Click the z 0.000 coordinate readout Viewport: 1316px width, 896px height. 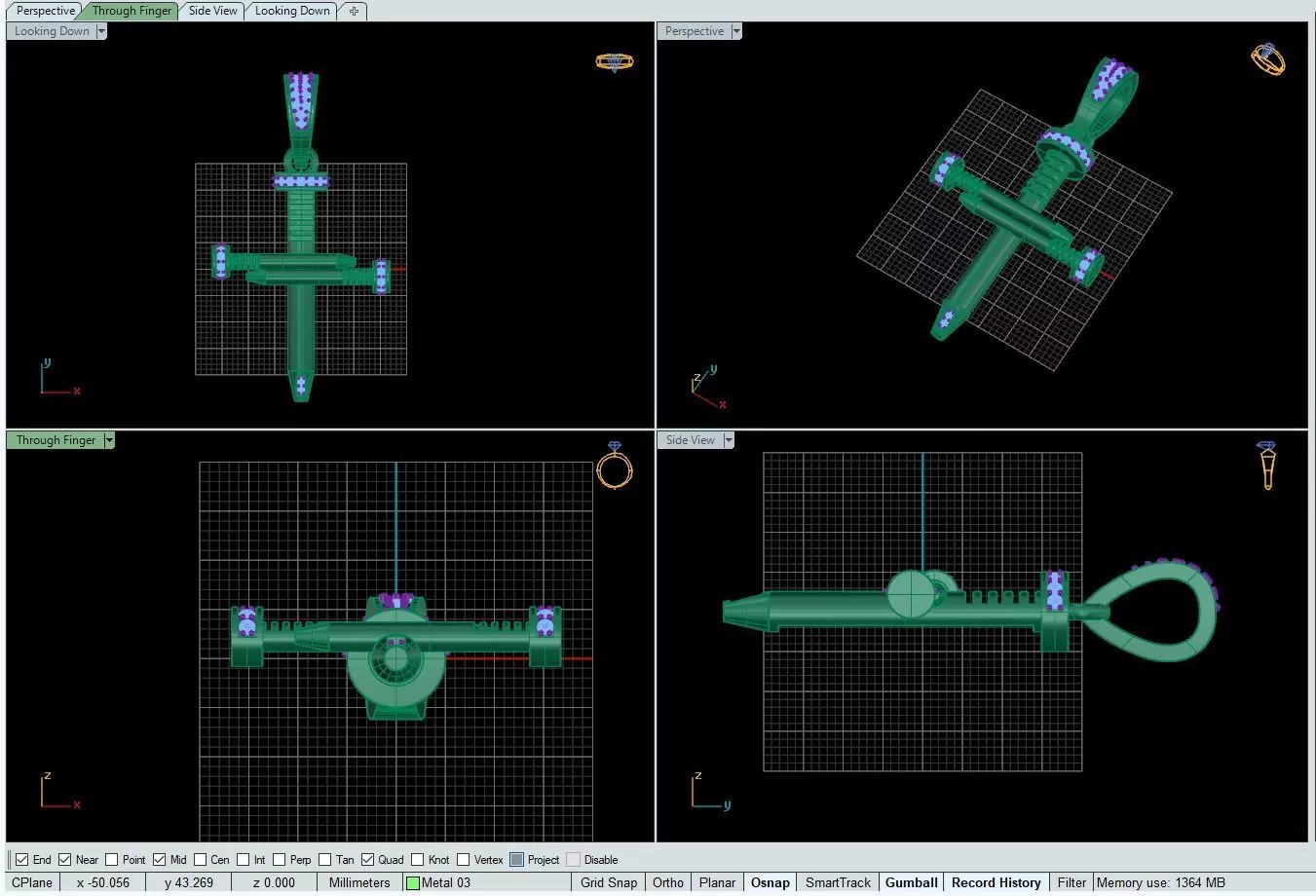pyautogui.click(x=274, y=882)
